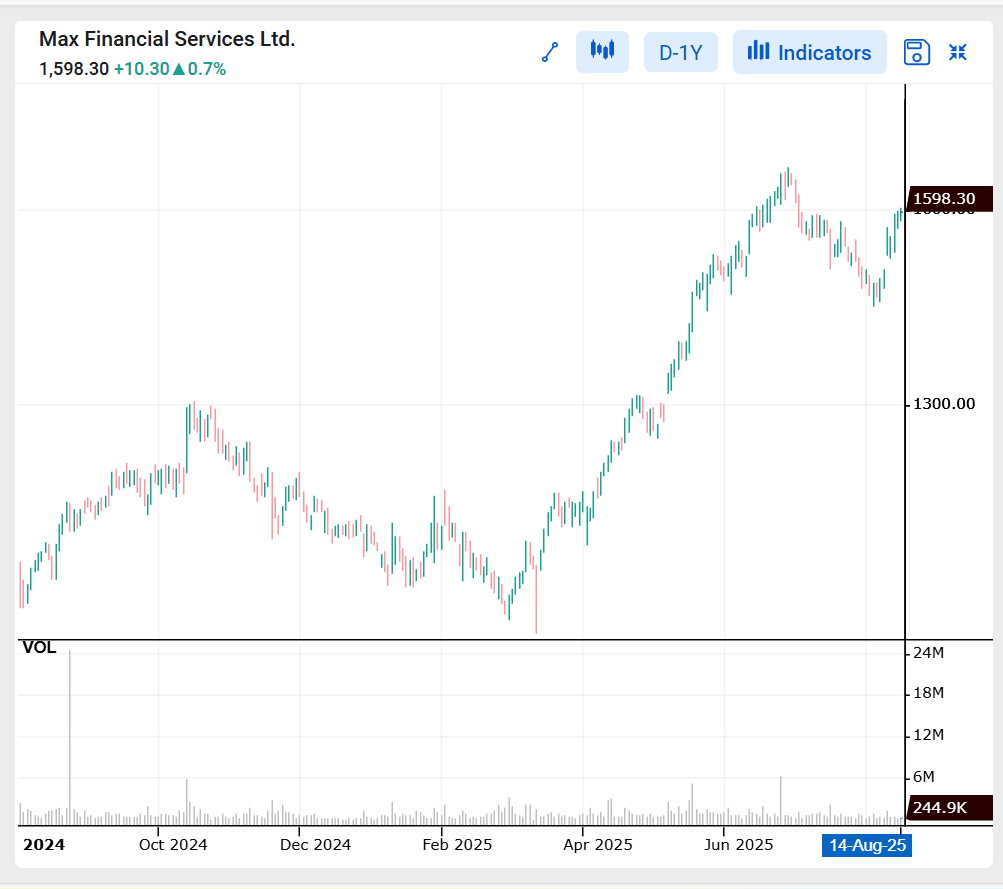Click the 18M volume axis label

point(928,693)
